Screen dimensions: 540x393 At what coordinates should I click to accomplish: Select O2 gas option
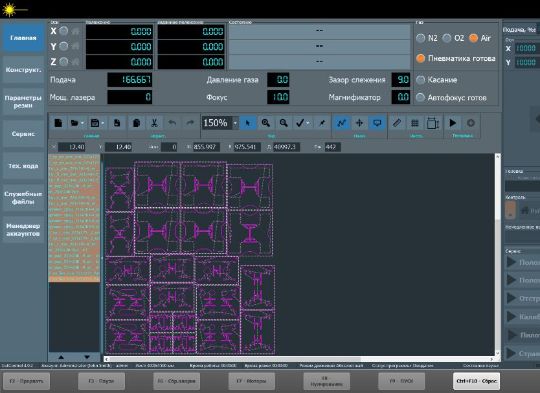(x=447, y=38)
